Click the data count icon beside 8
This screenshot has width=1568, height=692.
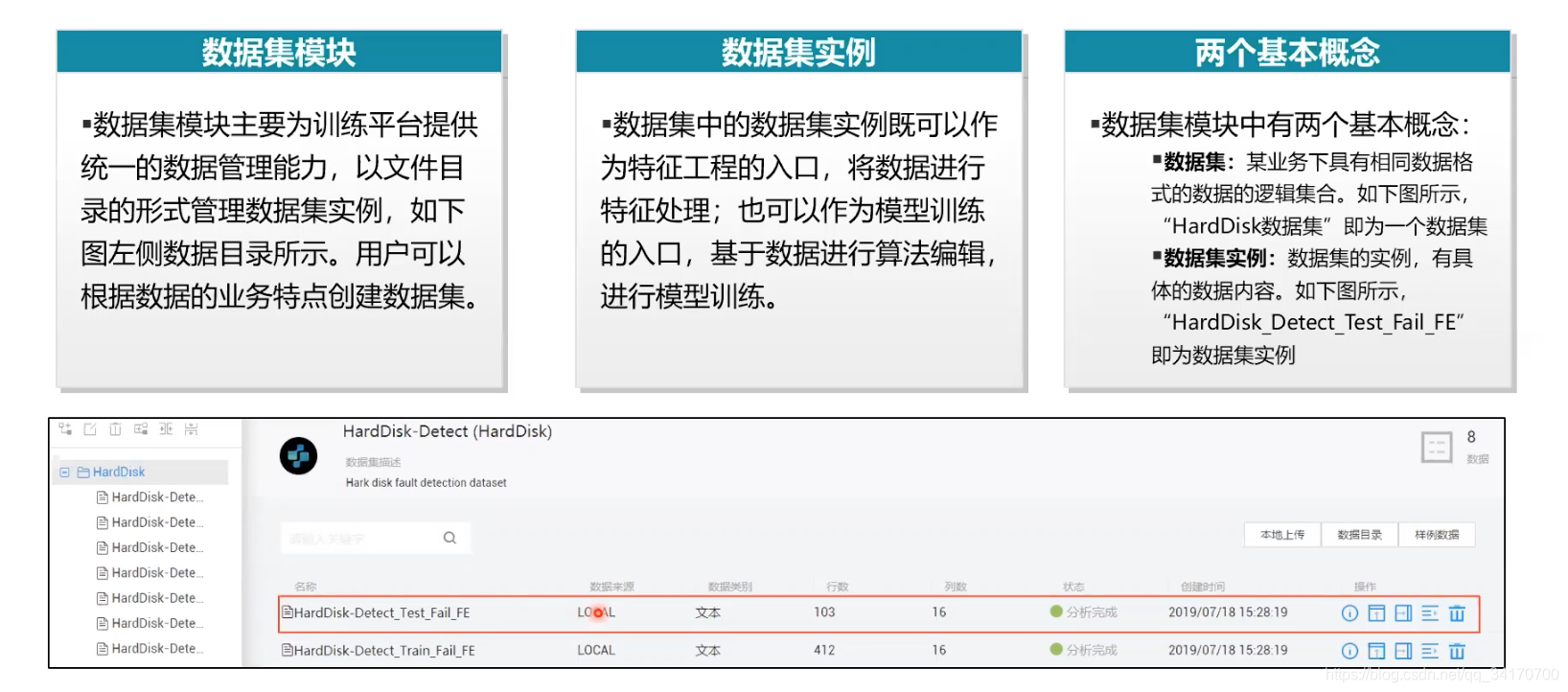[1437, 447]
